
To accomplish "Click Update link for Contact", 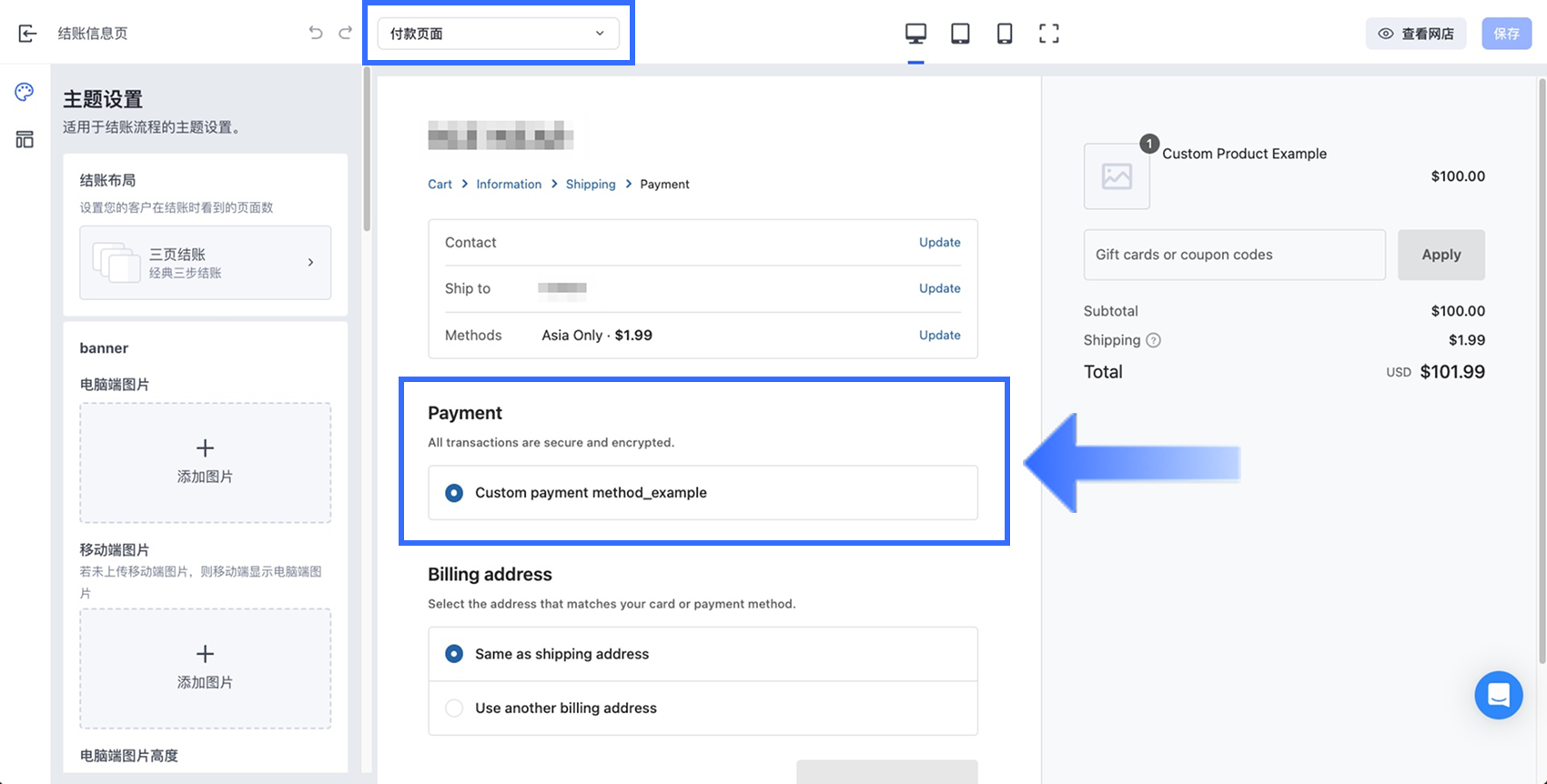I will point(940,243).
